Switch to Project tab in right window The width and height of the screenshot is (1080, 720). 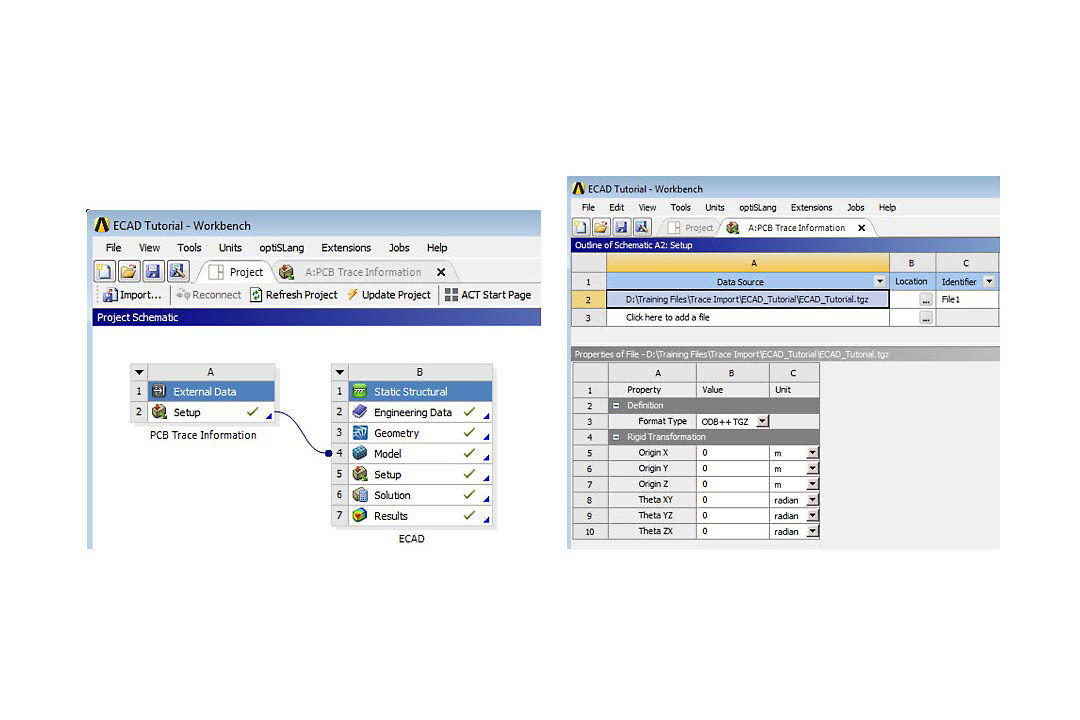click(x=691, y=227)
